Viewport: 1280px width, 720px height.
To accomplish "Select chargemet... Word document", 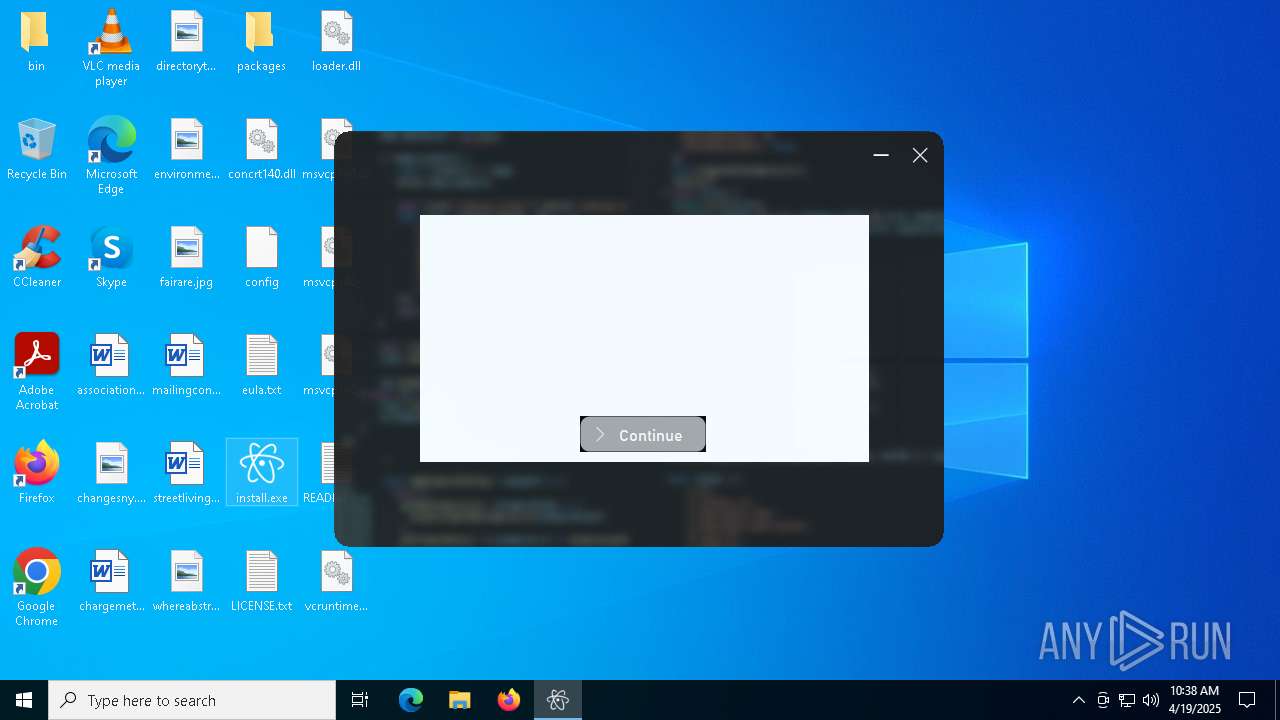I will pos(111,581).
